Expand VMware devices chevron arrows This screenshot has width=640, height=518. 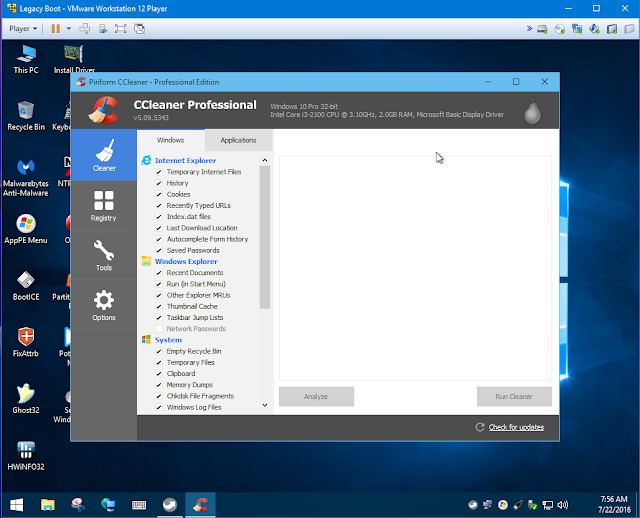(529, 29)
